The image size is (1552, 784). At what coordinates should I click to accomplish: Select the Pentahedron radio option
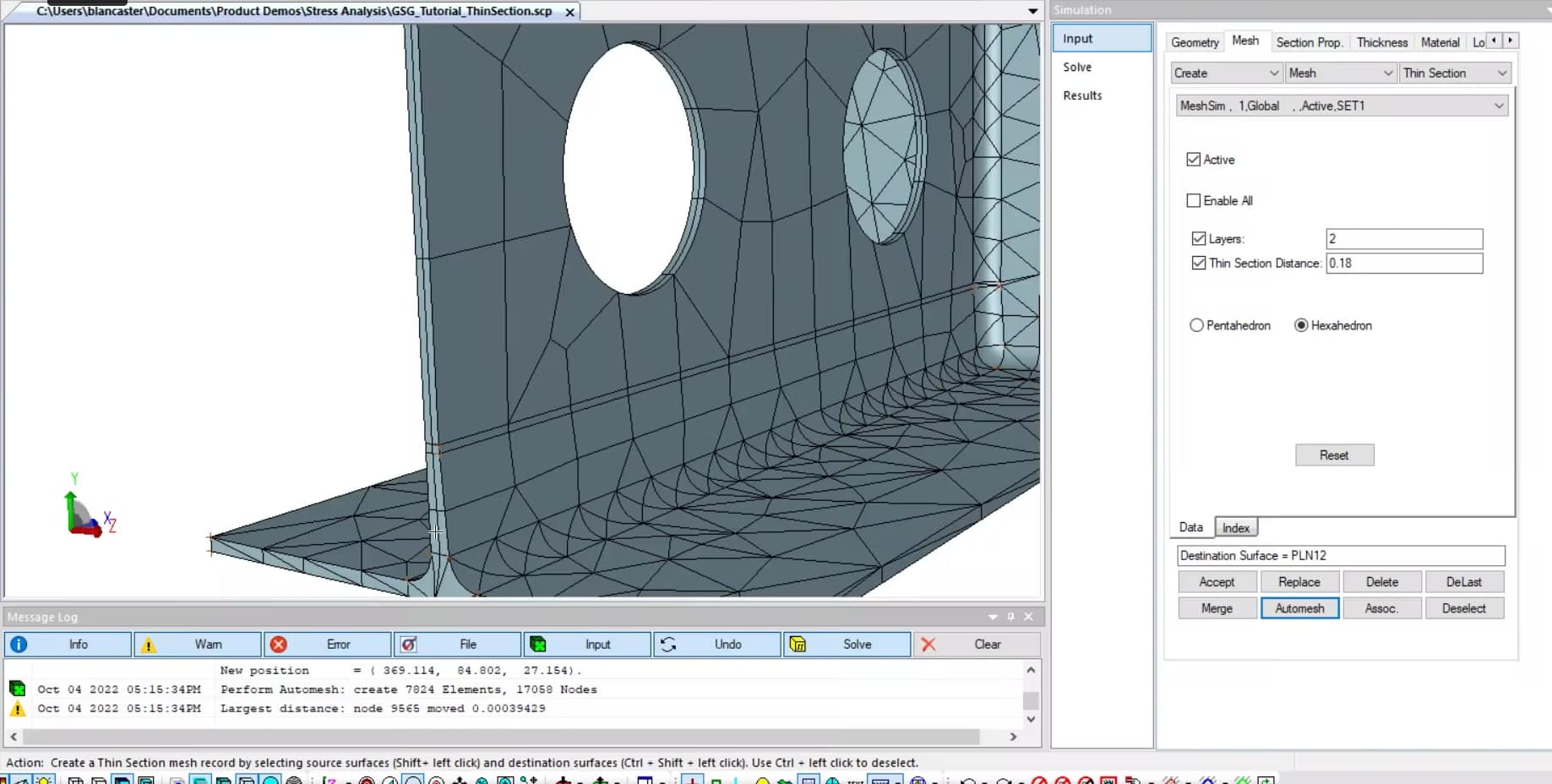pyautogui.click(x=1196, y=325)
